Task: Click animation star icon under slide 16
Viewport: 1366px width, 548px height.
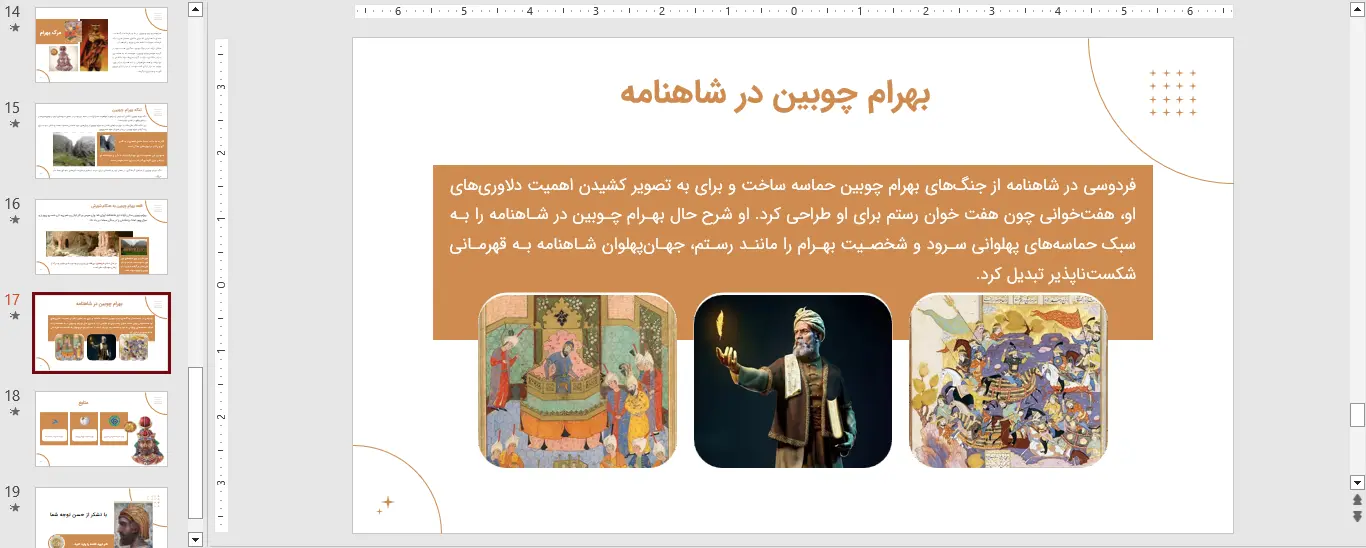Action: [14, 220]
